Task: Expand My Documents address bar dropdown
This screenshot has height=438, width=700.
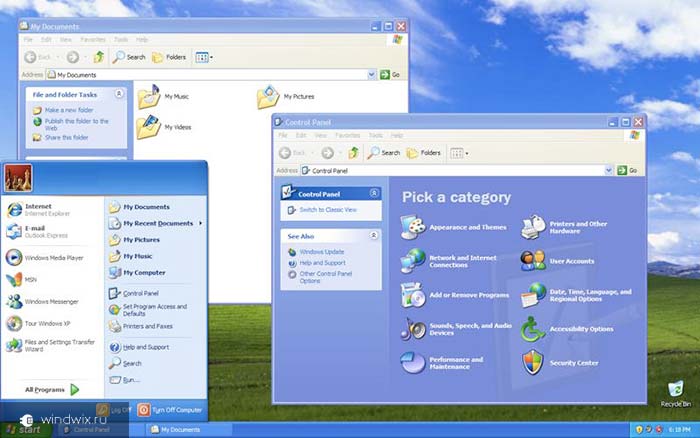Action: (371, 75)
